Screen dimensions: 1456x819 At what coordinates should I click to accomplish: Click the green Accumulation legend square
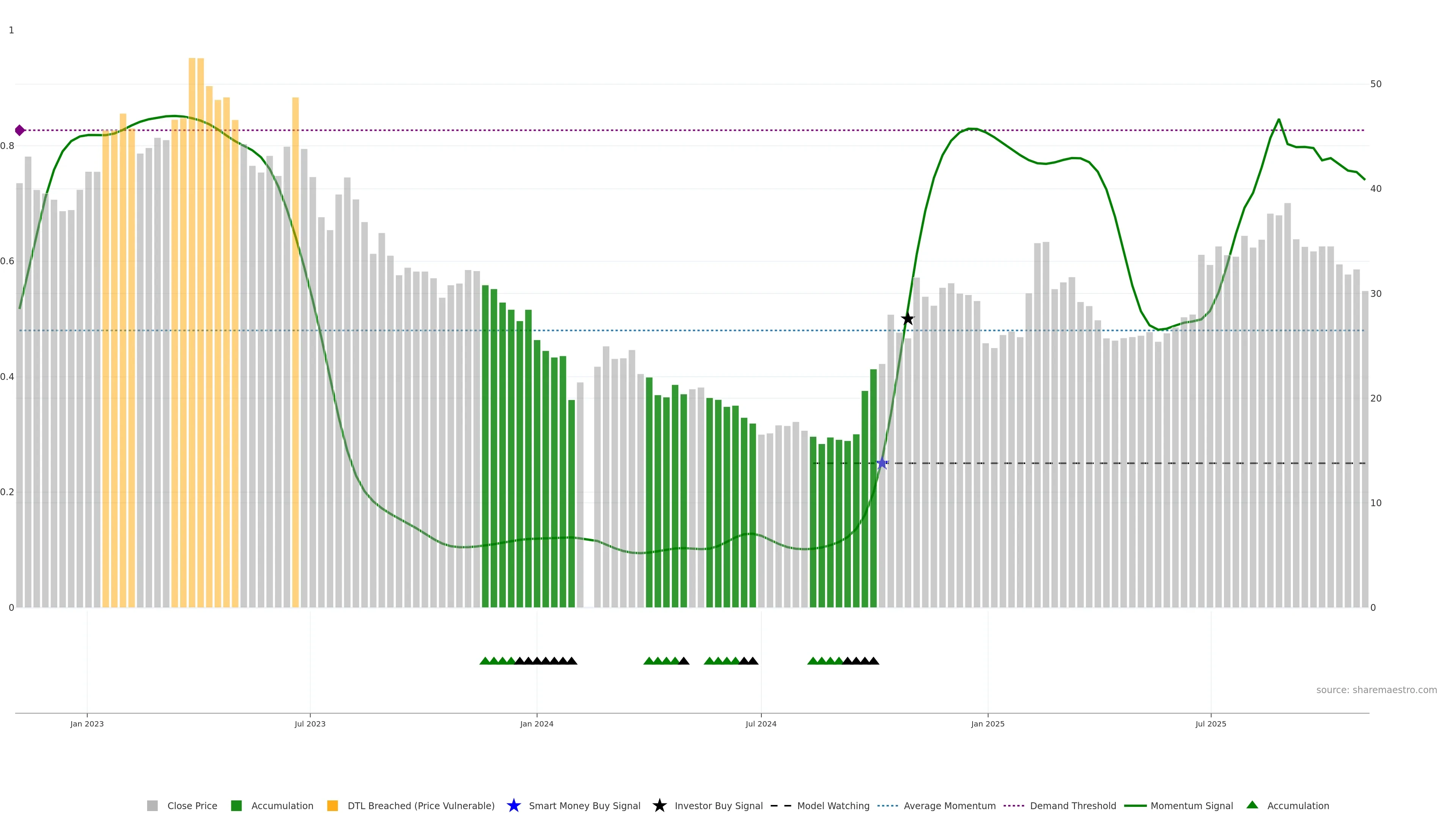(236, 806)
